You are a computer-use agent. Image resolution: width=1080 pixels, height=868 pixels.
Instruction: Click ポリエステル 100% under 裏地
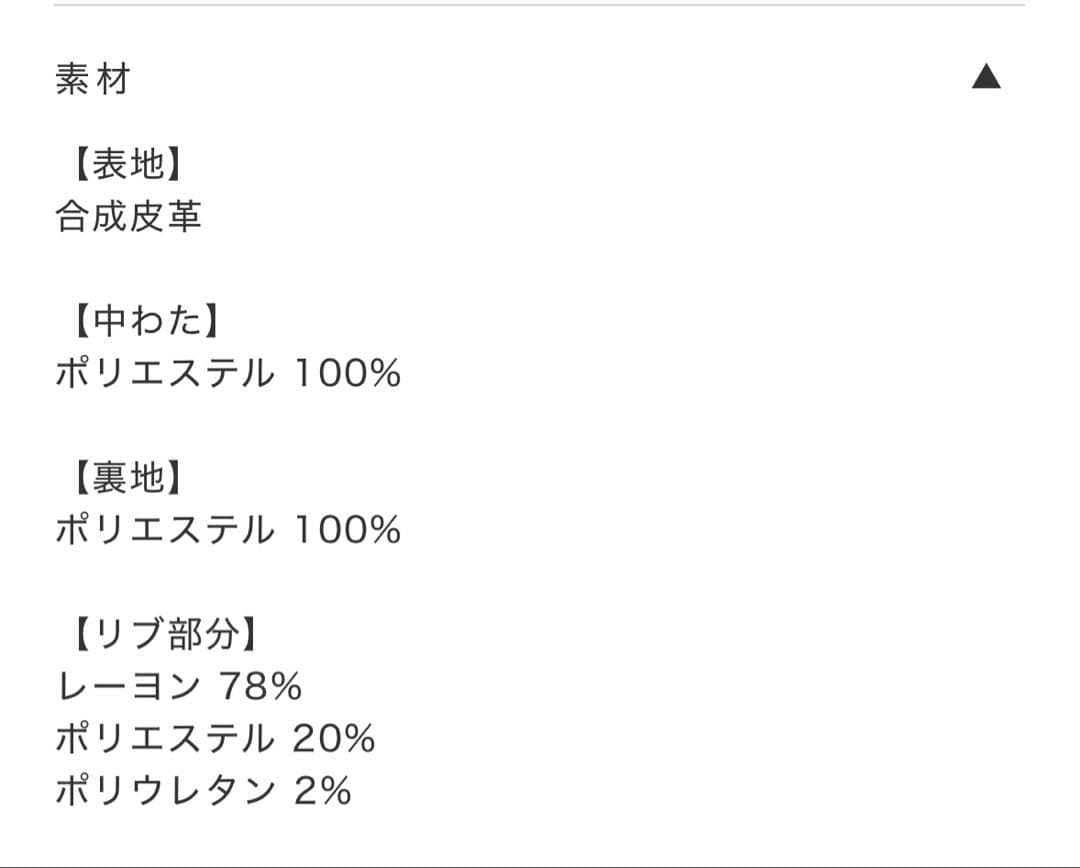(228, 530)
